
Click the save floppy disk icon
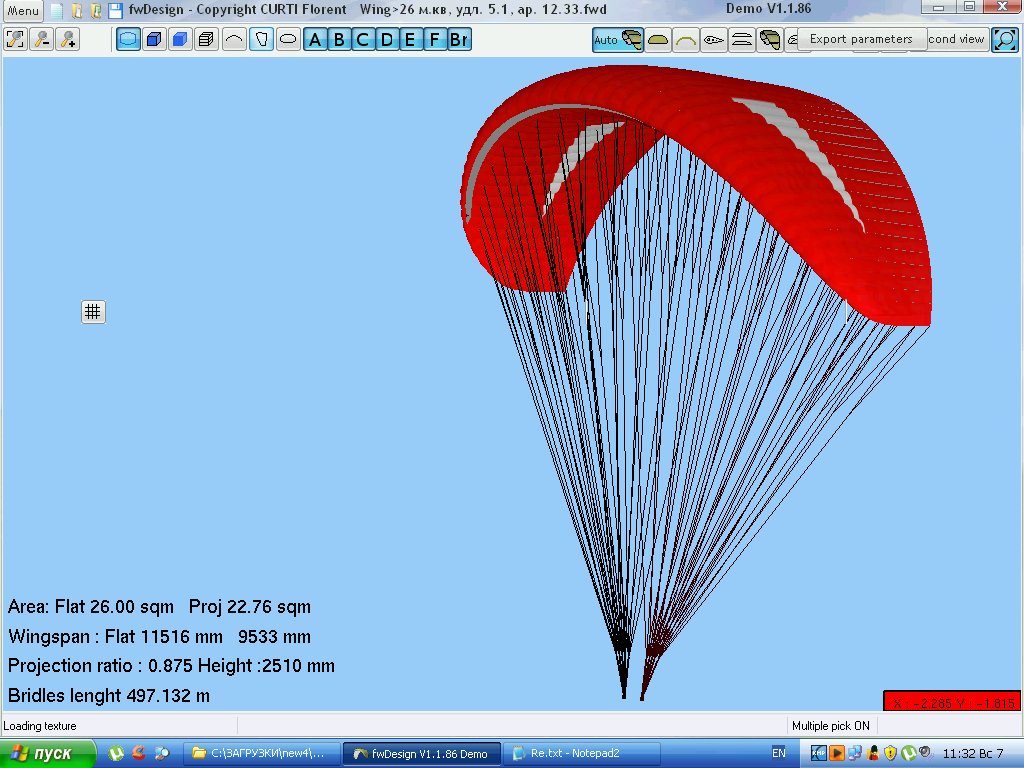[x=115, y=11]
